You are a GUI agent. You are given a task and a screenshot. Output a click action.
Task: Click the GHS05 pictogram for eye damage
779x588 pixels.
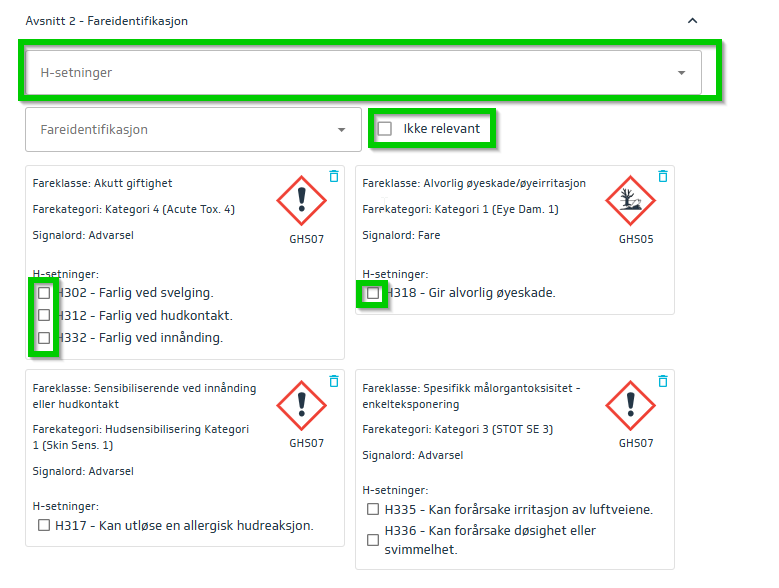[631, 202]
